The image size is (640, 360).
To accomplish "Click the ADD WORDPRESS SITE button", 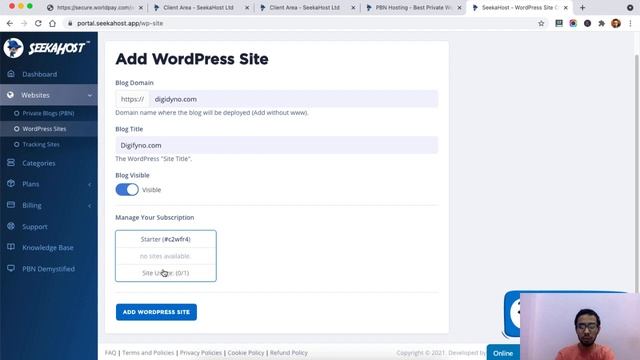I will click(156, 312).
